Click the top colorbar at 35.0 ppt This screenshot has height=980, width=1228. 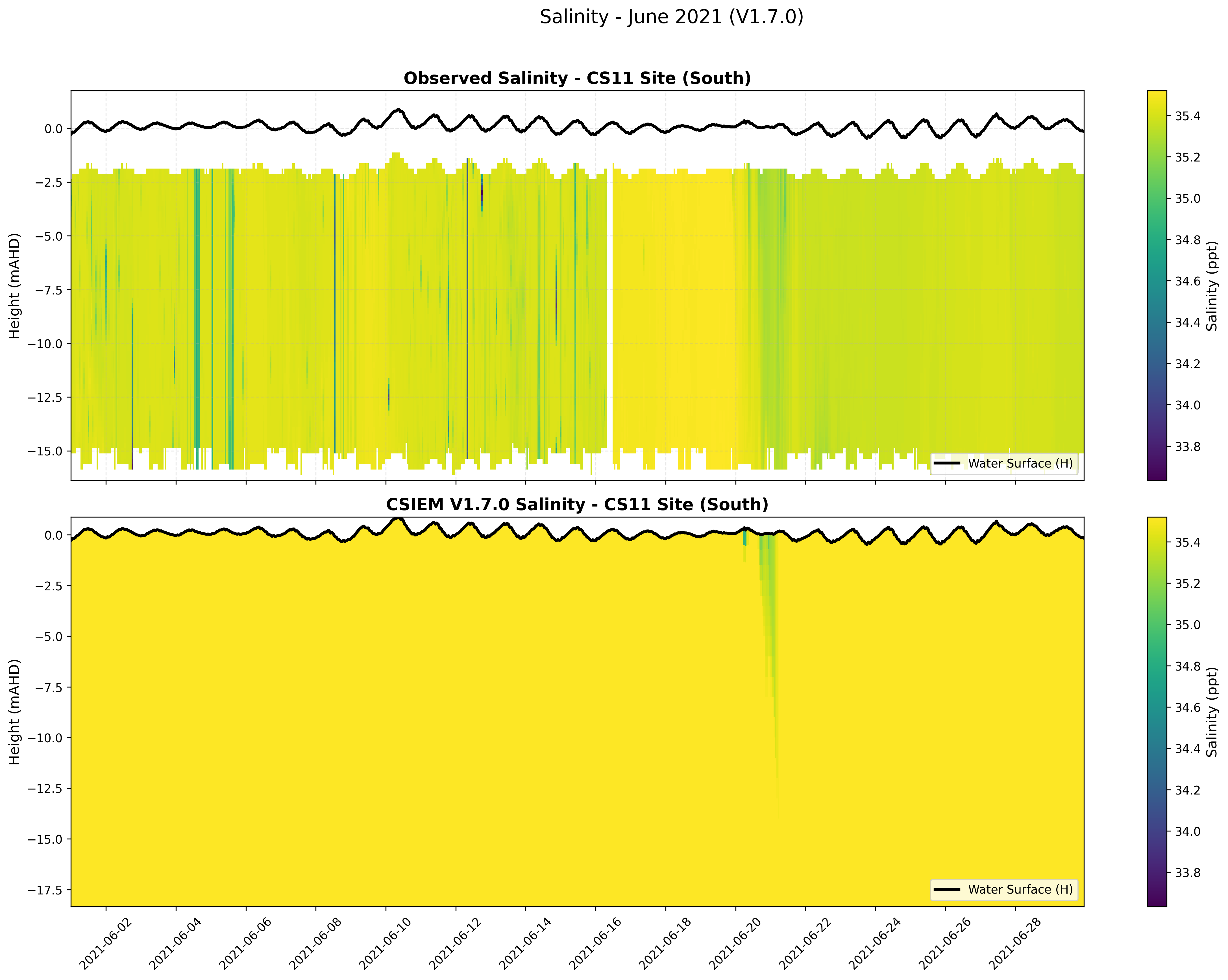(x=1157, y=198)
